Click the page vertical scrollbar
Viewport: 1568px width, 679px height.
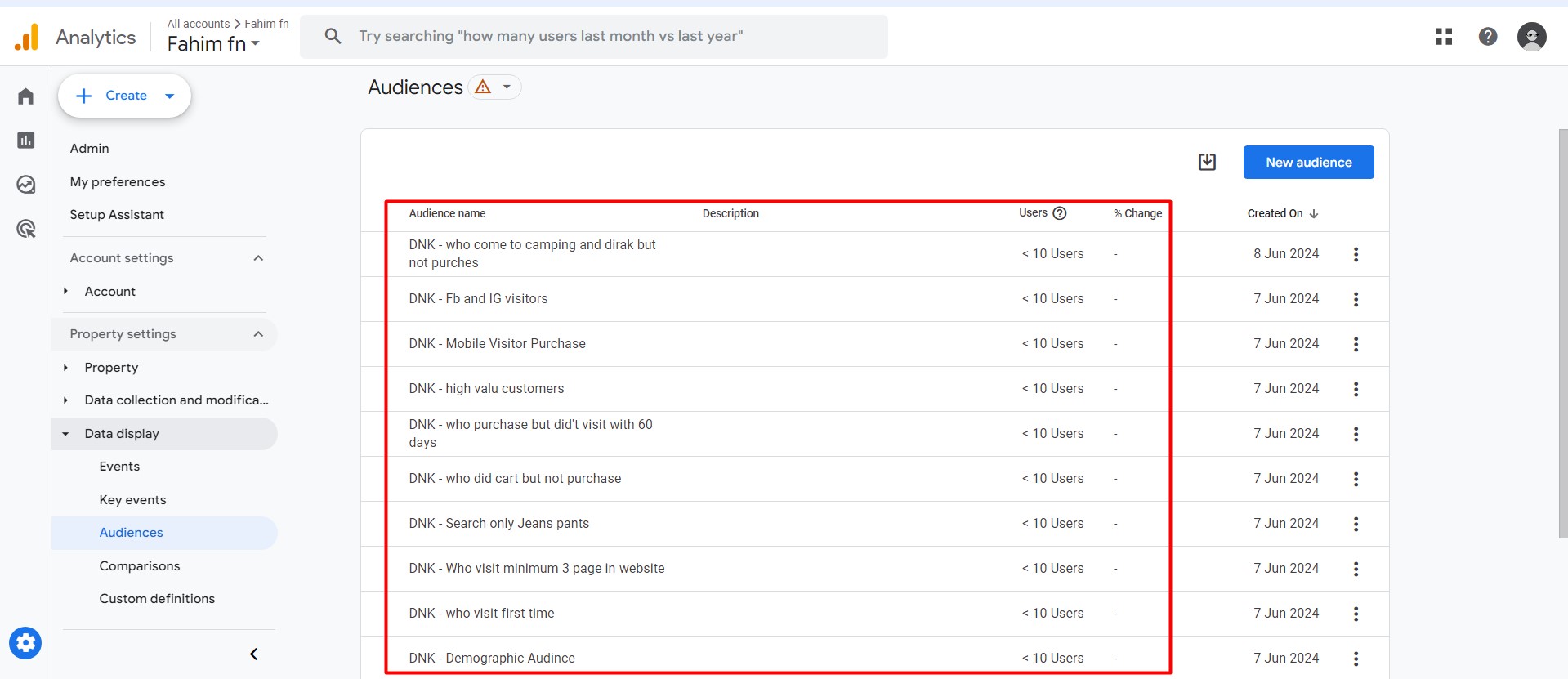click(1562, 333)
